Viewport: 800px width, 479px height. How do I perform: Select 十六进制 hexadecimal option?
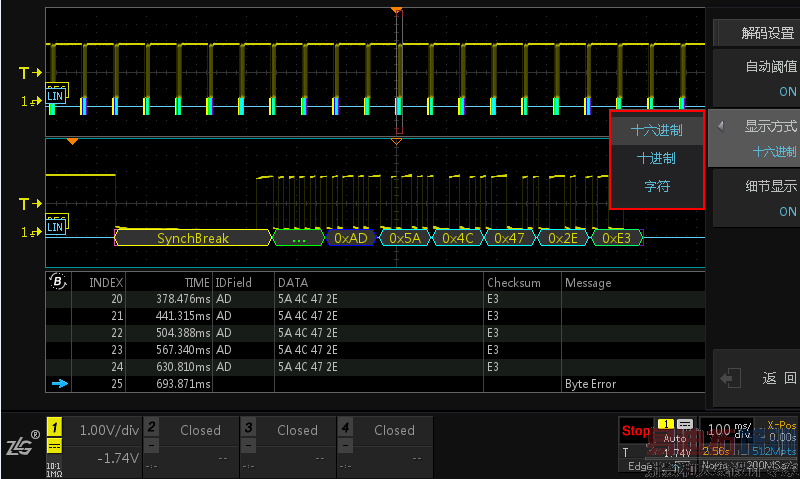click(x=657, y=130)
